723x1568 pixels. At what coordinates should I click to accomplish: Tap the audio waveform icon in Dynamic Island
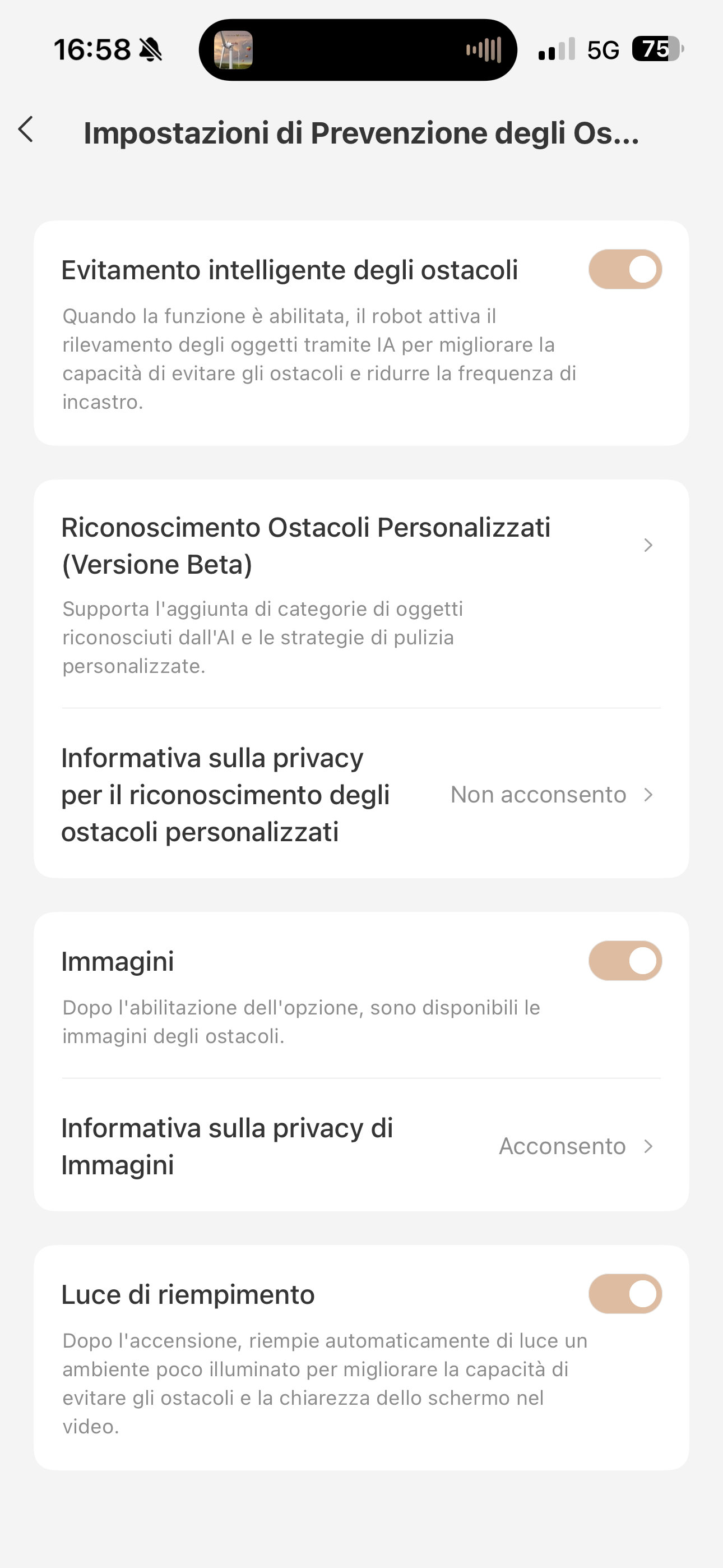point(484,50)
